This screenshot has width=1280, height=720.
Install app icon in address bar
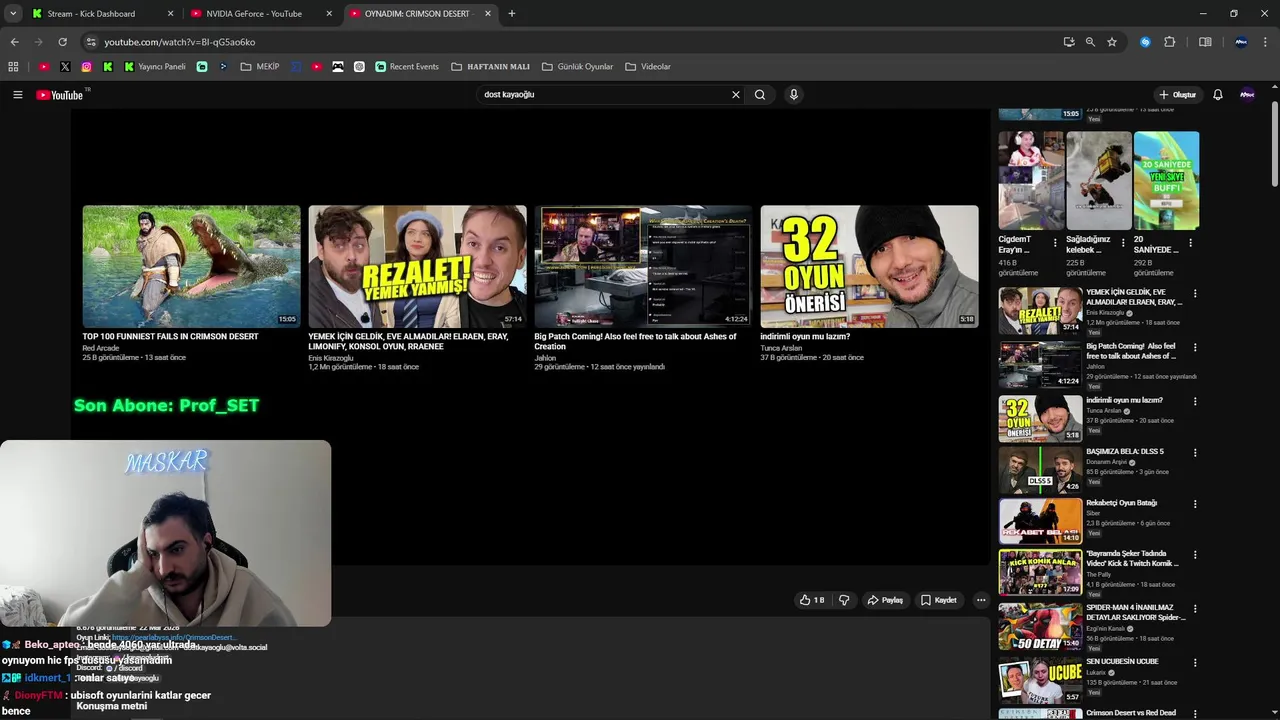(1069, 42)
